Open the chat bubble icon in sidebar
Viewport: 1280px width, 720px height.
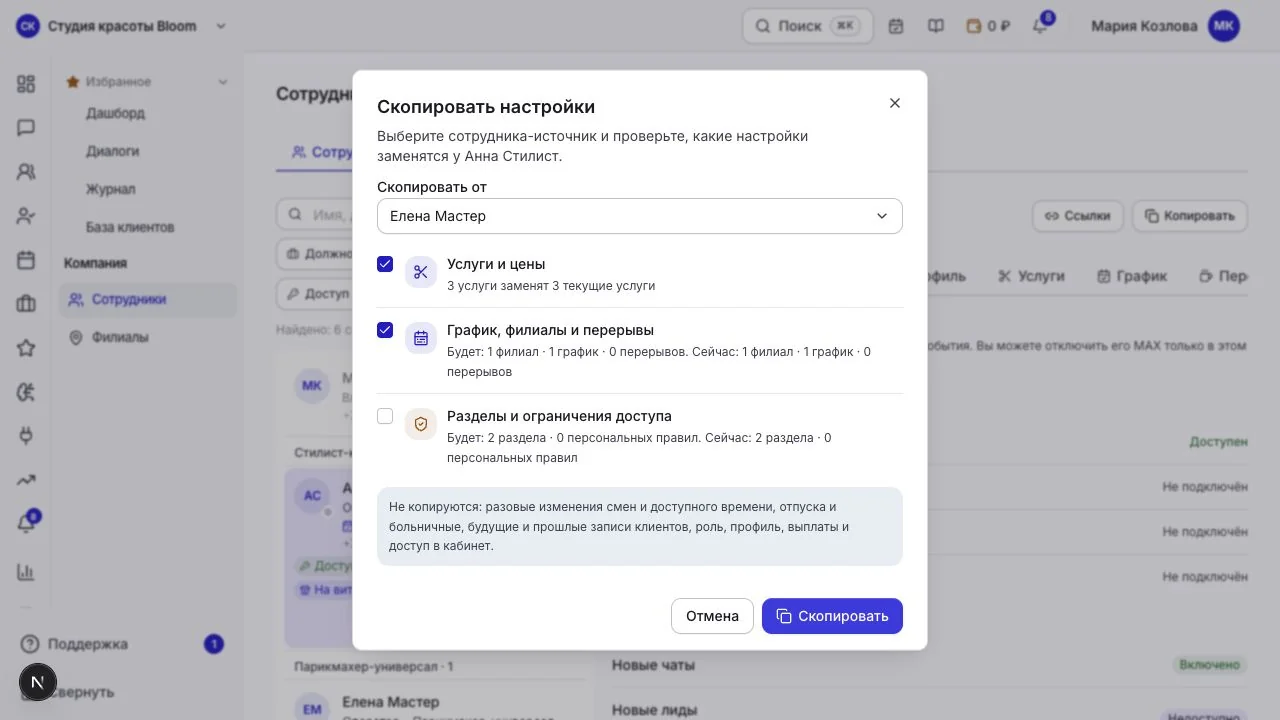pyautogui.click(x=26, y=128)
